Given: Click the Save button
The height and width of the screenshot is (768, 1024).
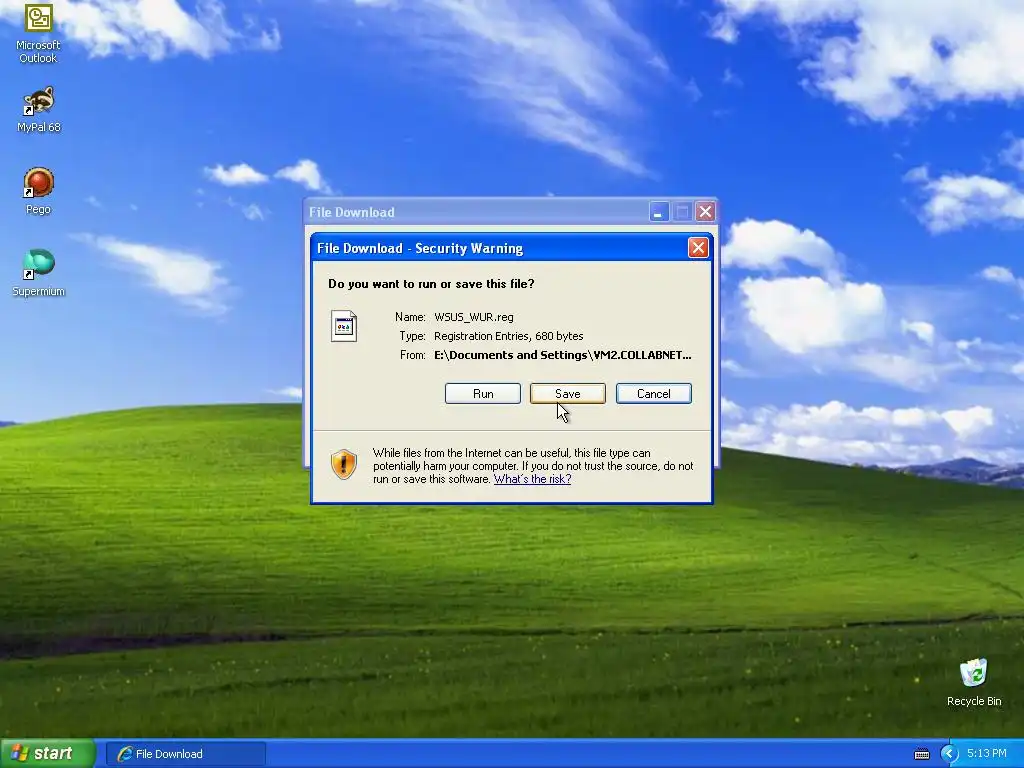Looking at the screenshot, I should coord(568,394).
